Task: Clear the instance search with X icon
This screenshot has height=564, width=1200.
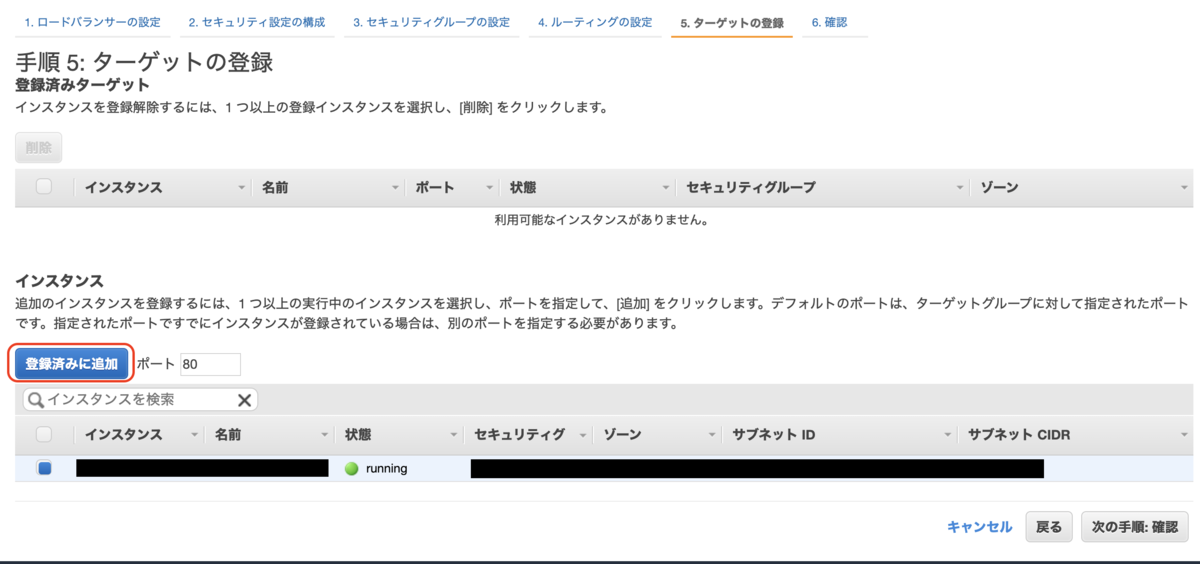Action: (244, 400)
